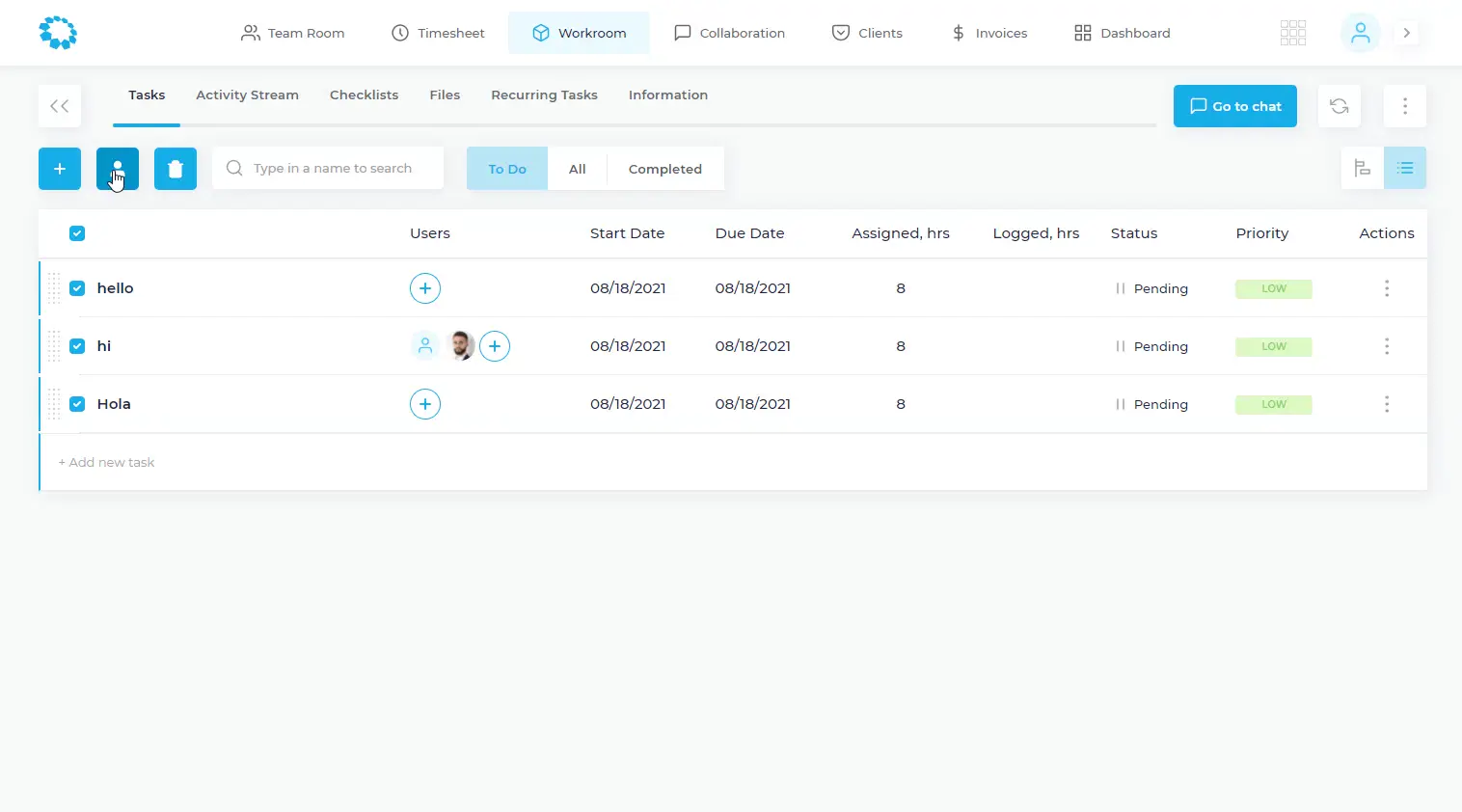
Task: Open the user profile avatar icon
Action: [x=1360, y=33]
